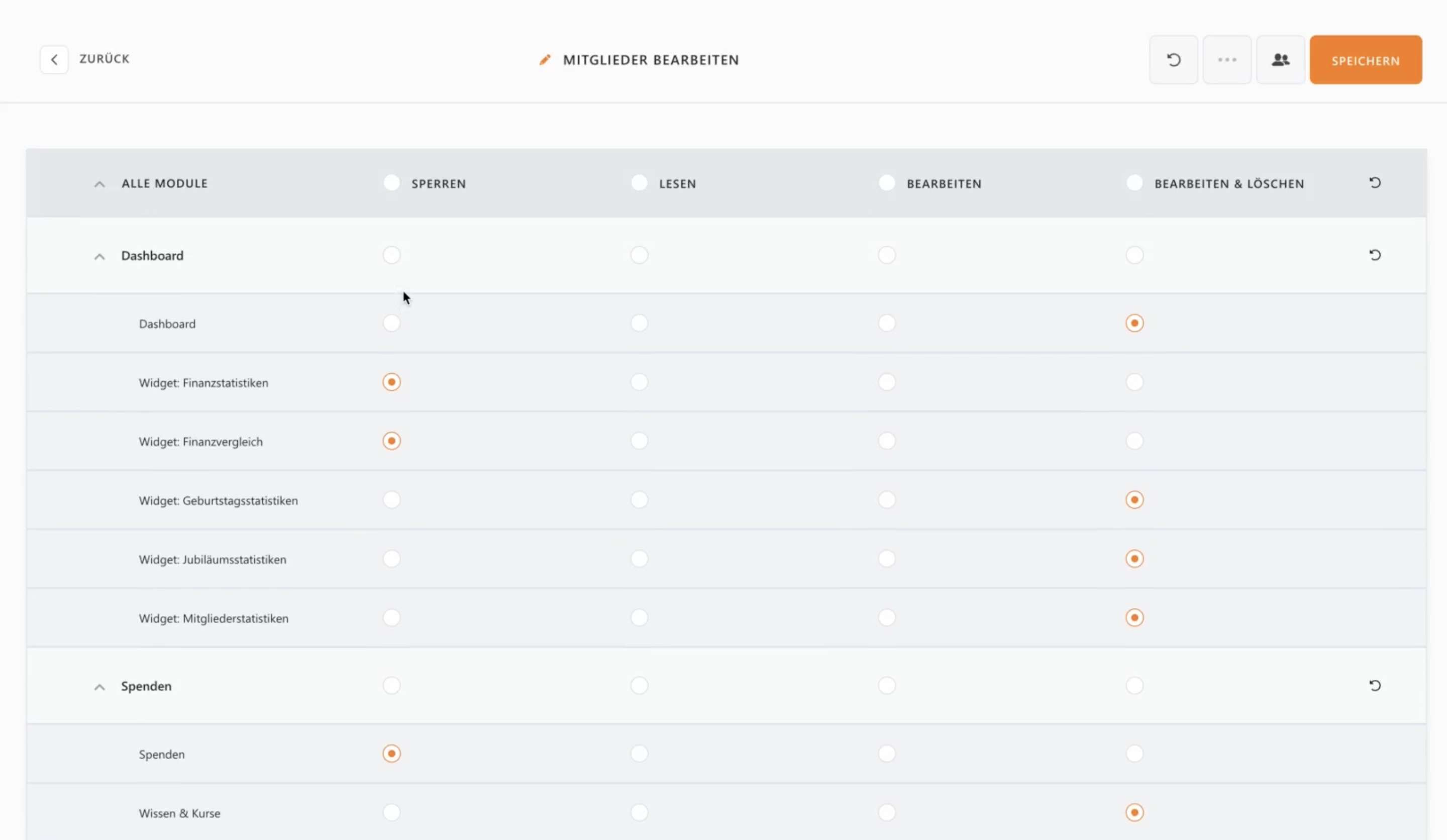Set Dashboard sub-item to Lesen
The width and height of the screenshot is (1447, 840).
[639, 323]
